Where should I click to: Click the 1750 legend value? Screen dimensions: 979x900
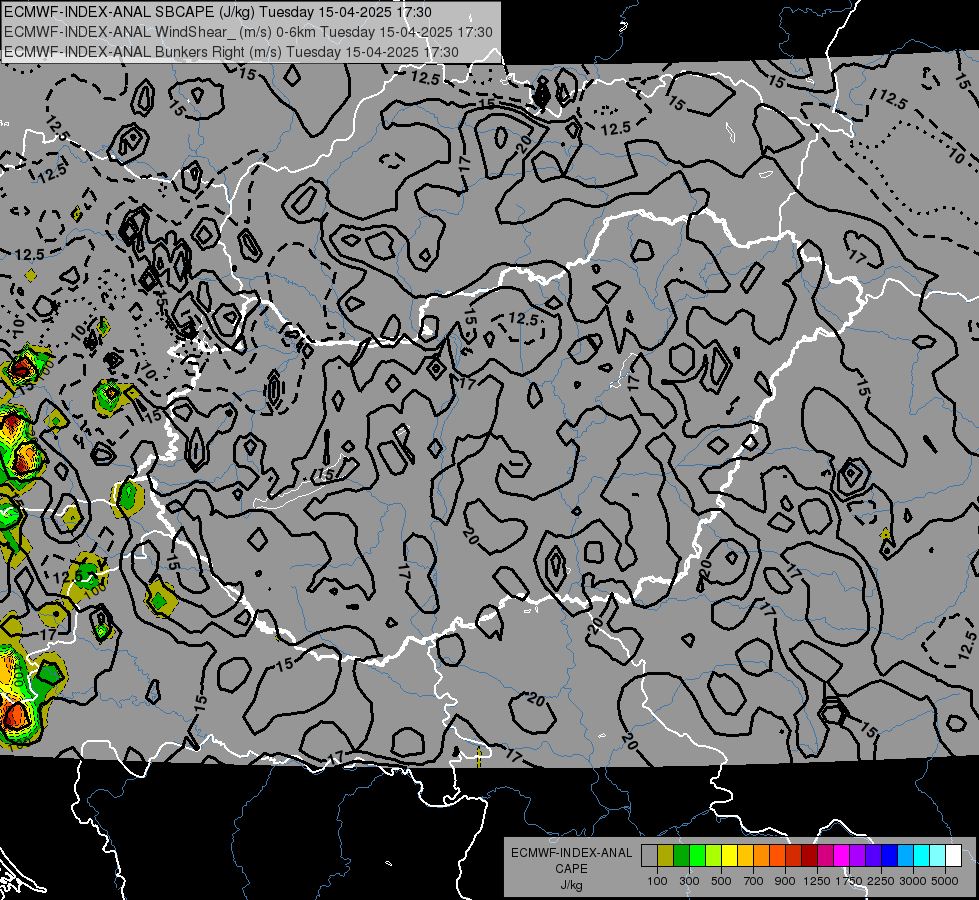click(x=849, y=881)
